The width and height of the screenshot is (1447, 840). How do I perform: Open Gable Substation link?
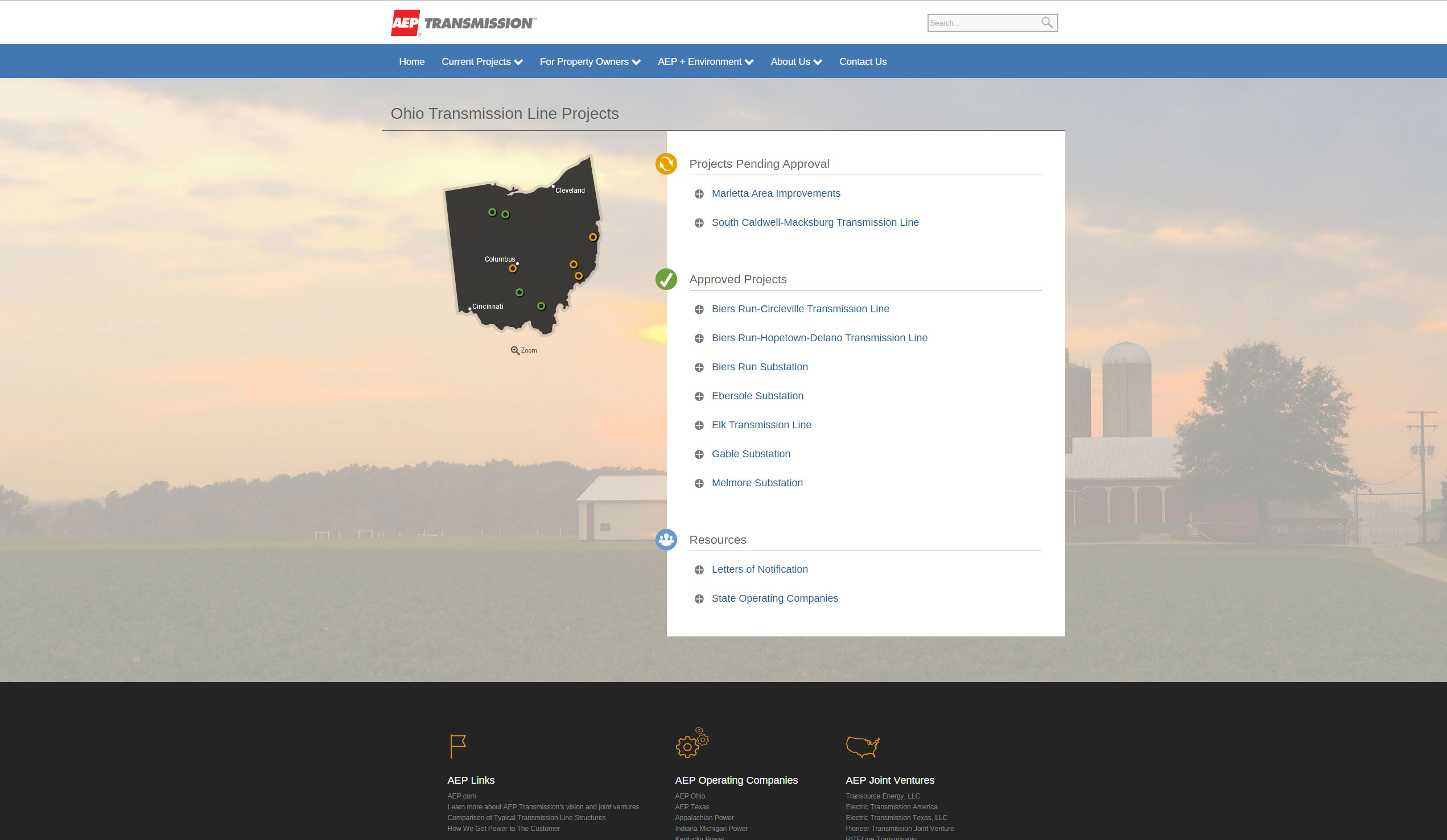pos(751,454)
